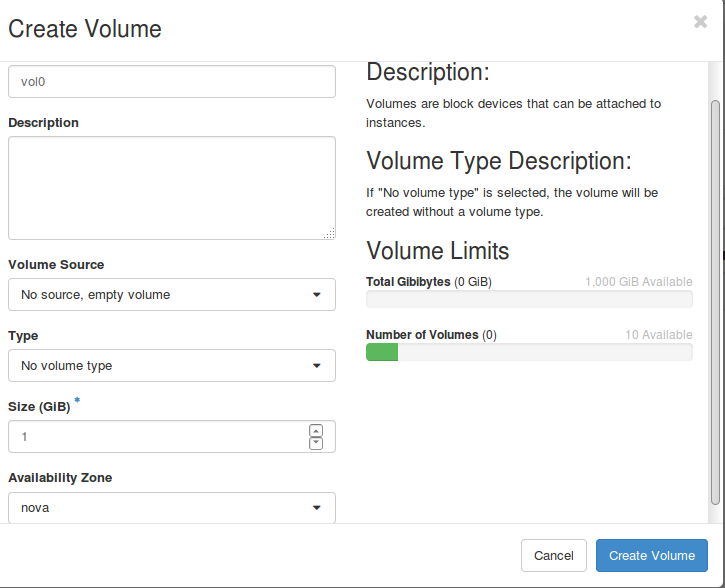Image resolution: width=725 pixels, height=588 pixels.
Task: Decrease size with the down stepper arrow
Action: (x=316, y=443)
